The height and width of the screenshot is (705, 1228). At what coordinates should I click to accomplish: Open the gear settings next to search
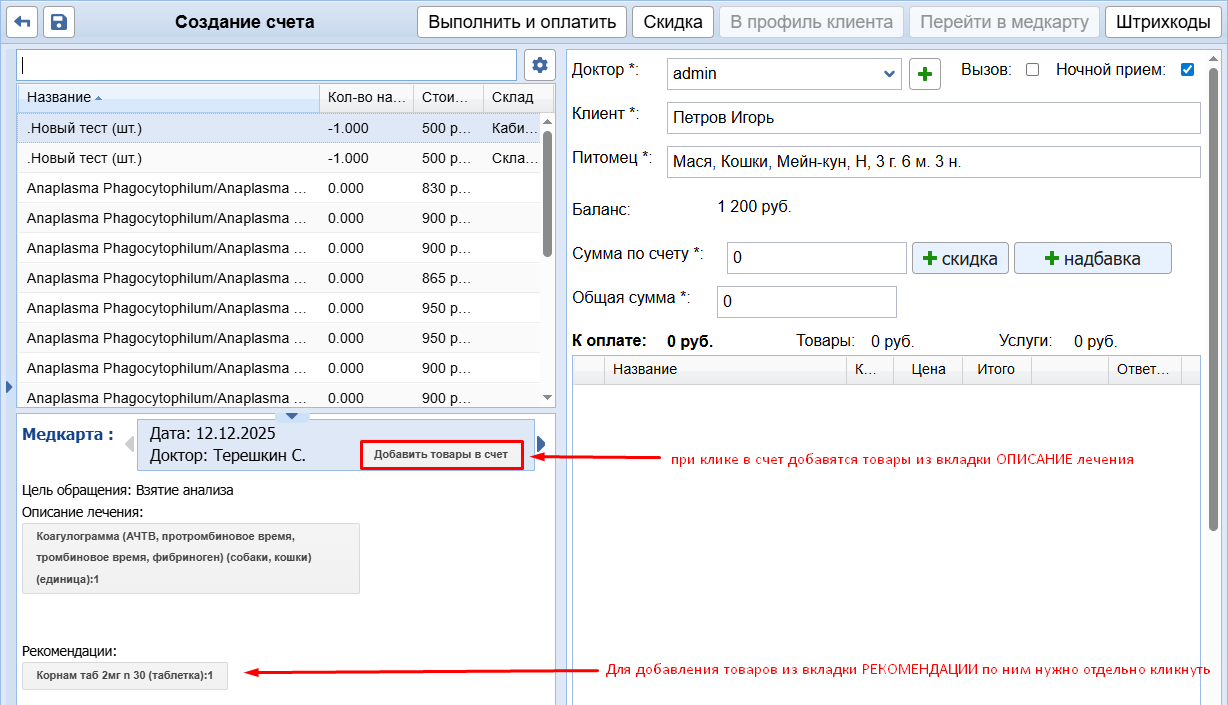point(540,66)
